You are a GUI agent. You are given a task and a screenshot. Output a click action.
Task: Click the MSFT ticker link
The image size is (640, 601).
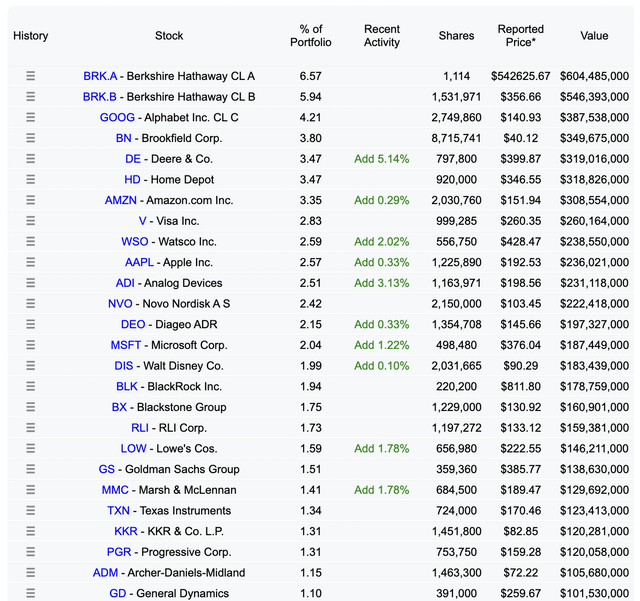pos(126,345)
